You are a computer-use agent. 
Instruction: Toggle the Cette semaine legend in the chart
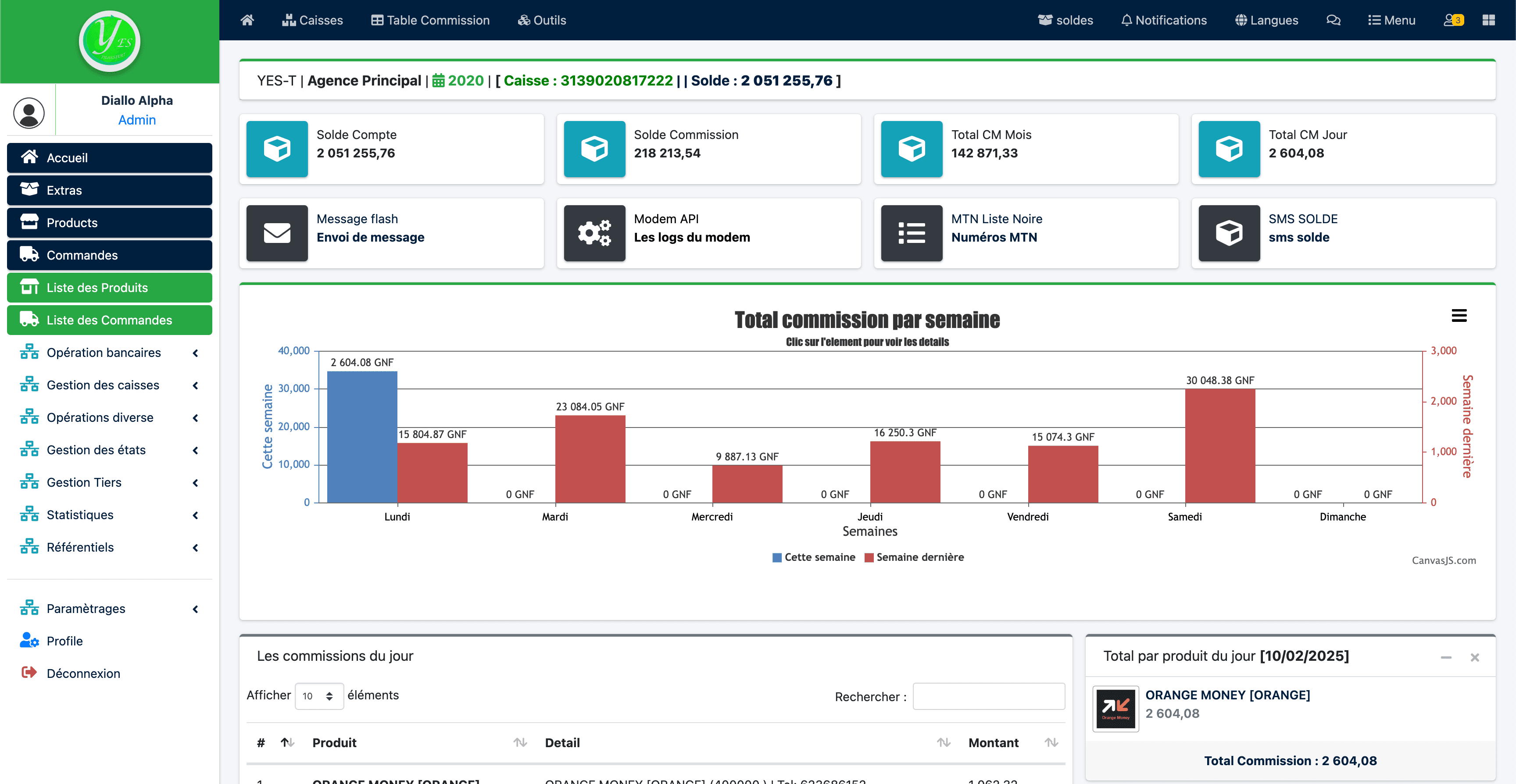814,557
